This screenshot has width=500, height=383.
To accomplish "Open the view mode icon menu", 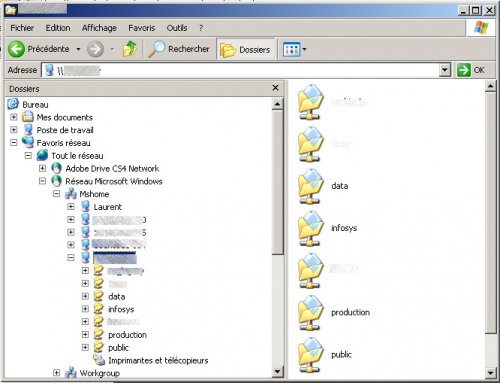I will (291, 50).
